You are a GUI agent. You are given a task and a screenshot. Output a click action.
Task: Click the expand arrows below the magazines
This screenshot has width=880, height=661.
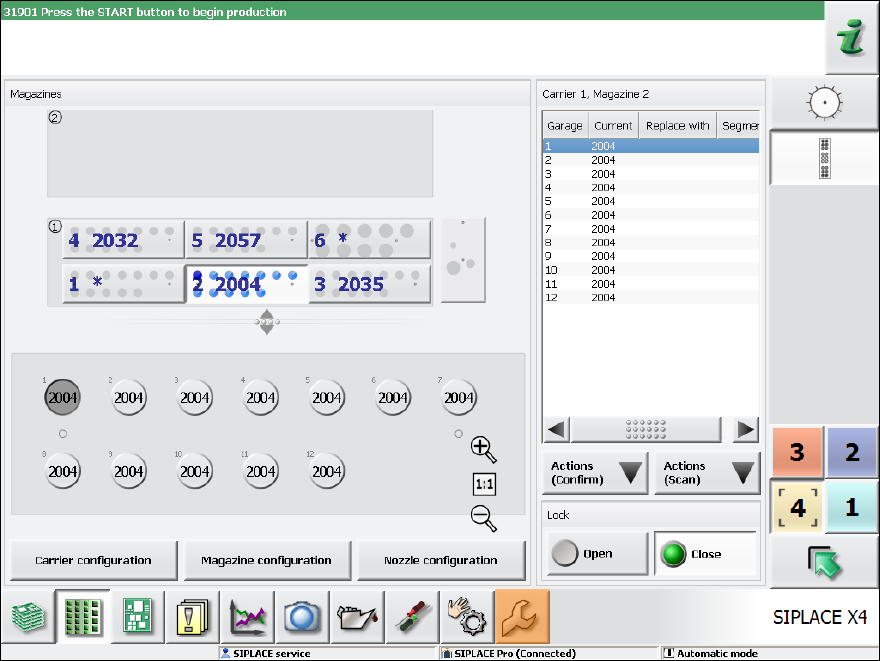(x=266, y=322)
